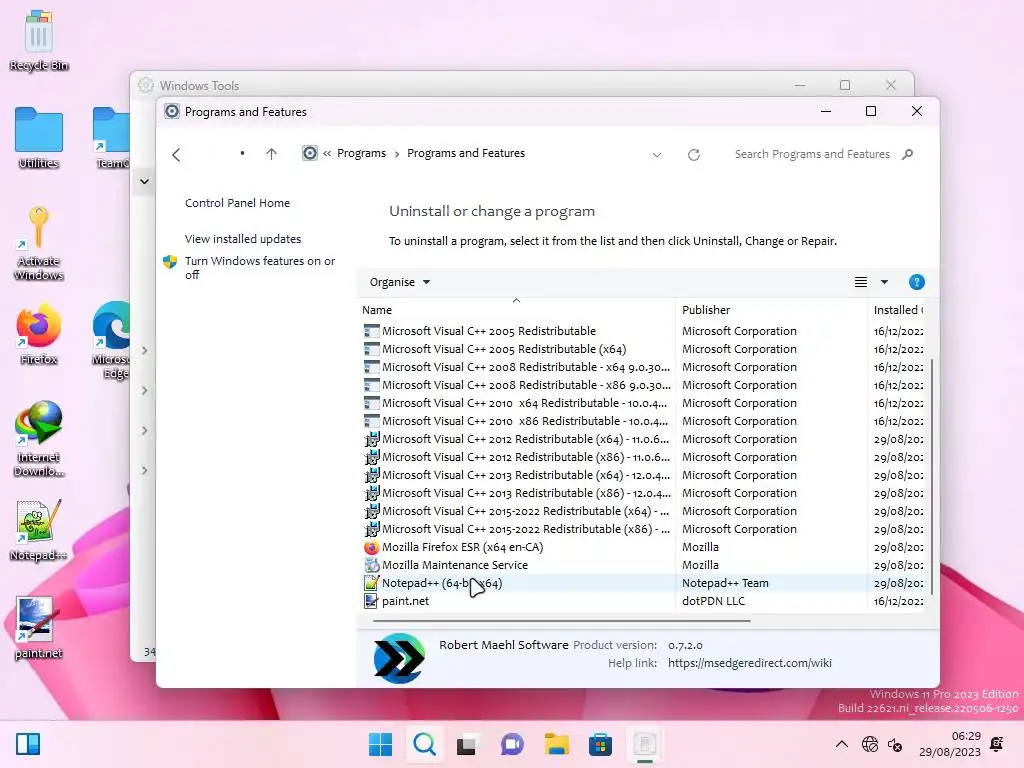Navigate to Programs breadcrumb
This screenshot has height=768, width=1024.
click(x=361, y=153)
